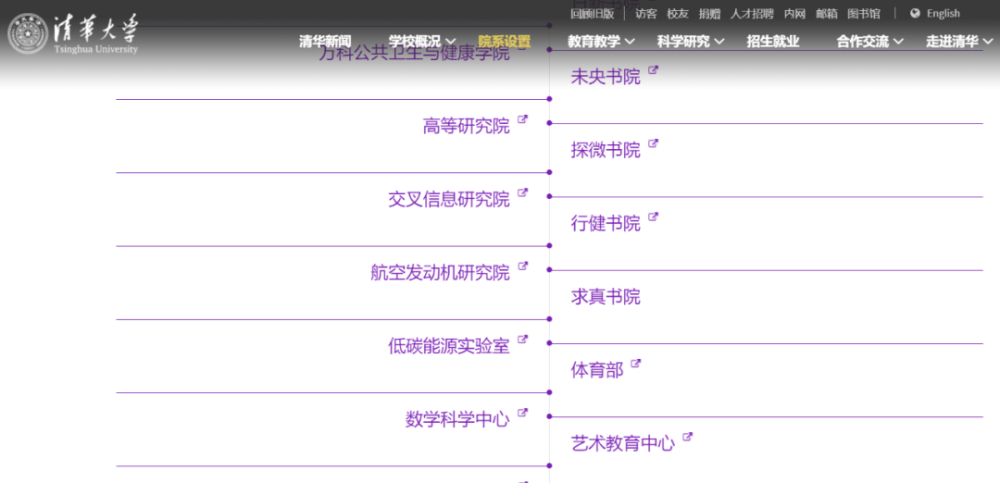Open the 行健书院 link
1000x483 pixels.
click(605, 225)
